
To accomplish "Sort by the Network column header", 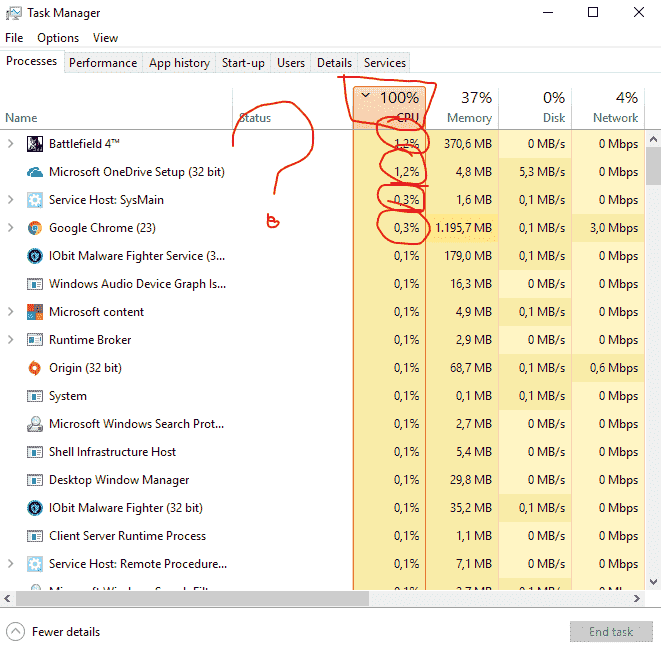I will (x=608, y=108).
